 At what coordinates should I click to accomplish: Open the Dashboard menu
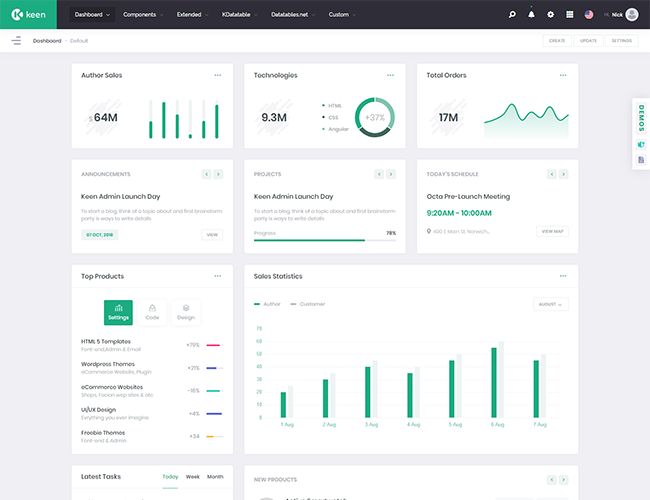[x=92, y=15]
